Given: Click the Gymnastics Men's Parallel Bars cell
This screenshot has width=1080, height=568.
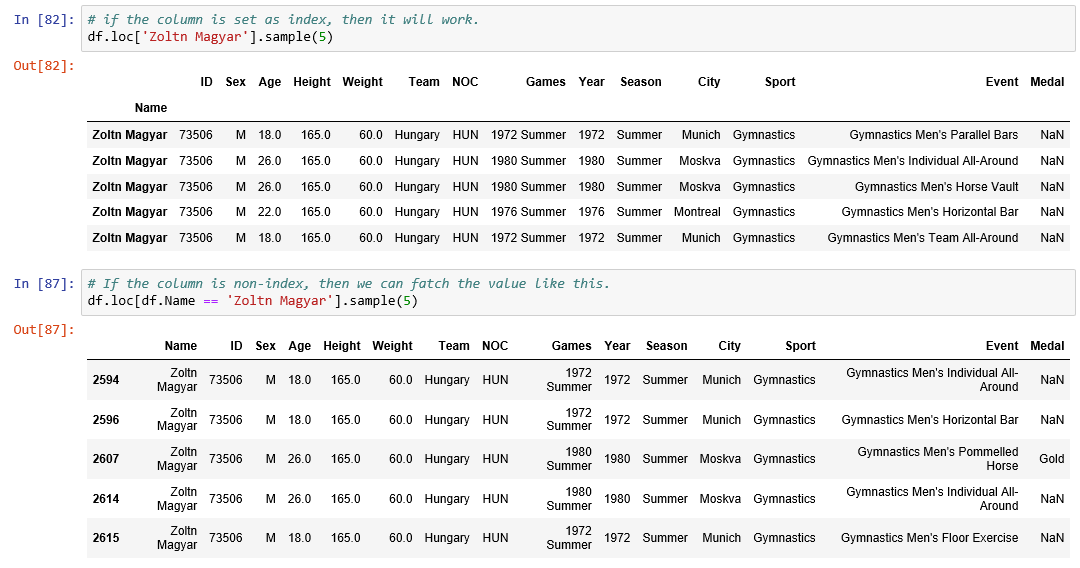Looking at the screenshot, I should coord(933,135).
